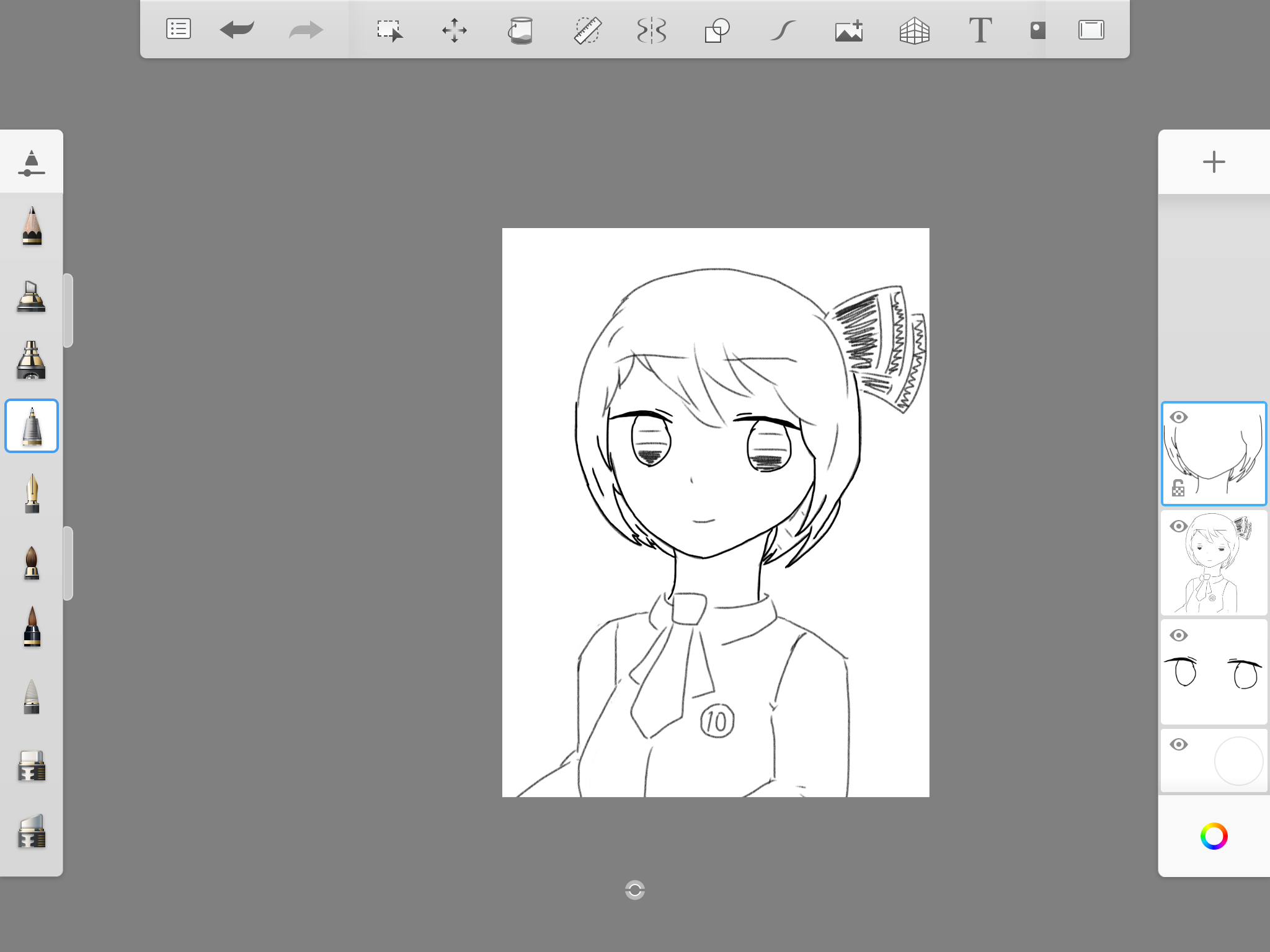Screen dimensions: 1270x952
Task: Select the round paintbrush
Action: (x=32, y=562)
